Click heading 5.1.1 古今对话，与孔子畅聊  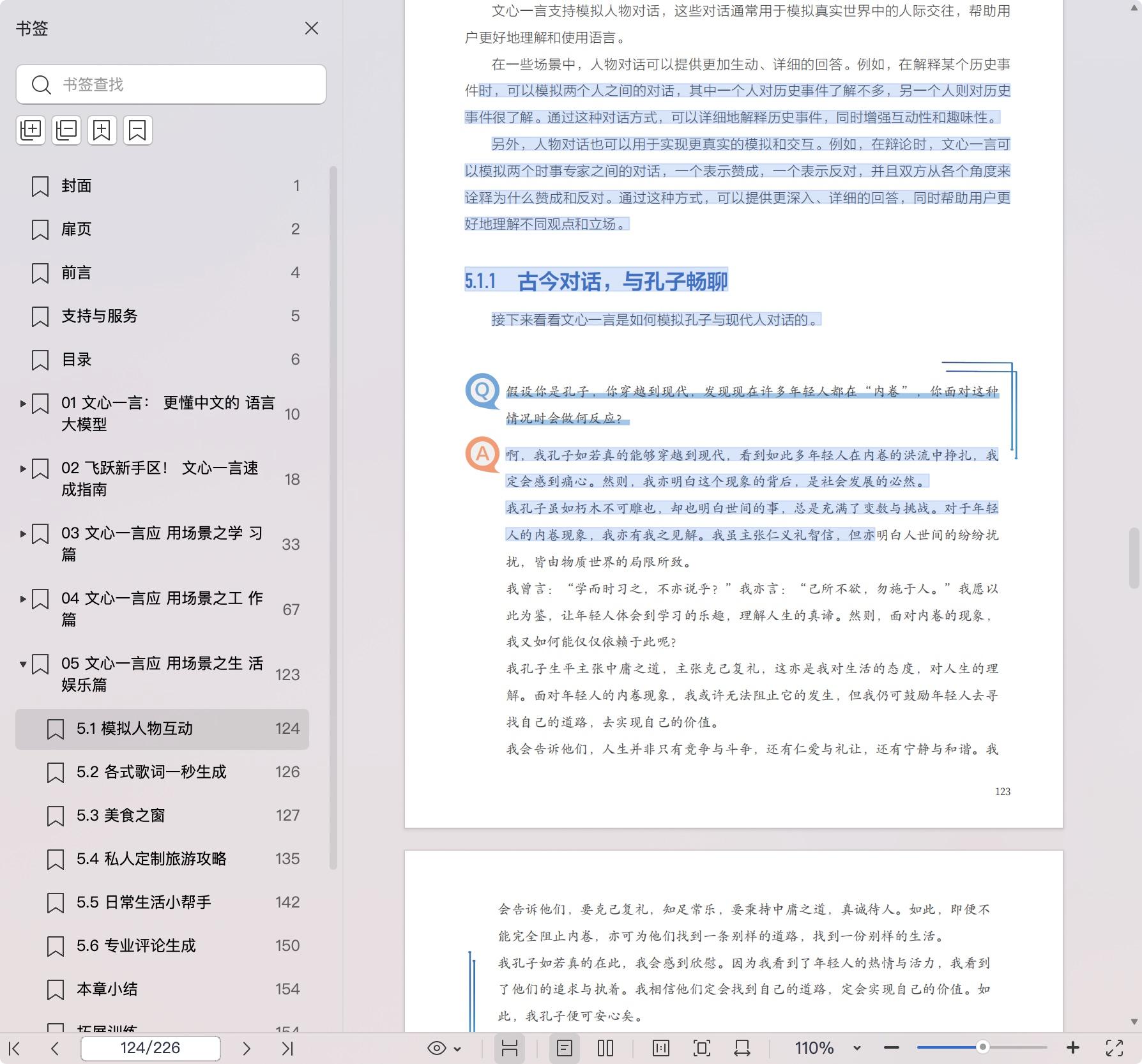coord(596,281)
